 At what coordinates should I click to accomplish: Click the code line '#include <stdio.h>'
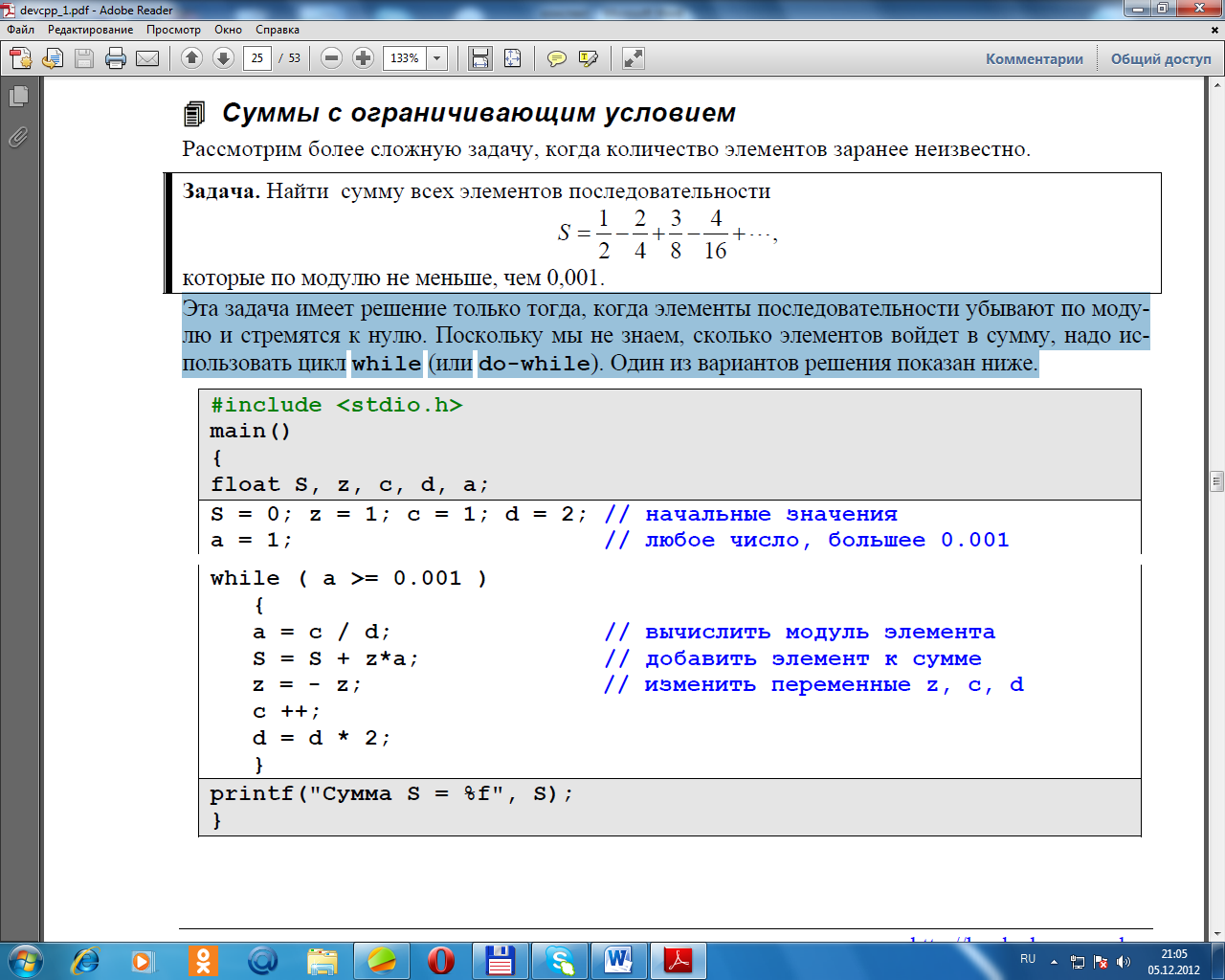[x=337, y=405]
